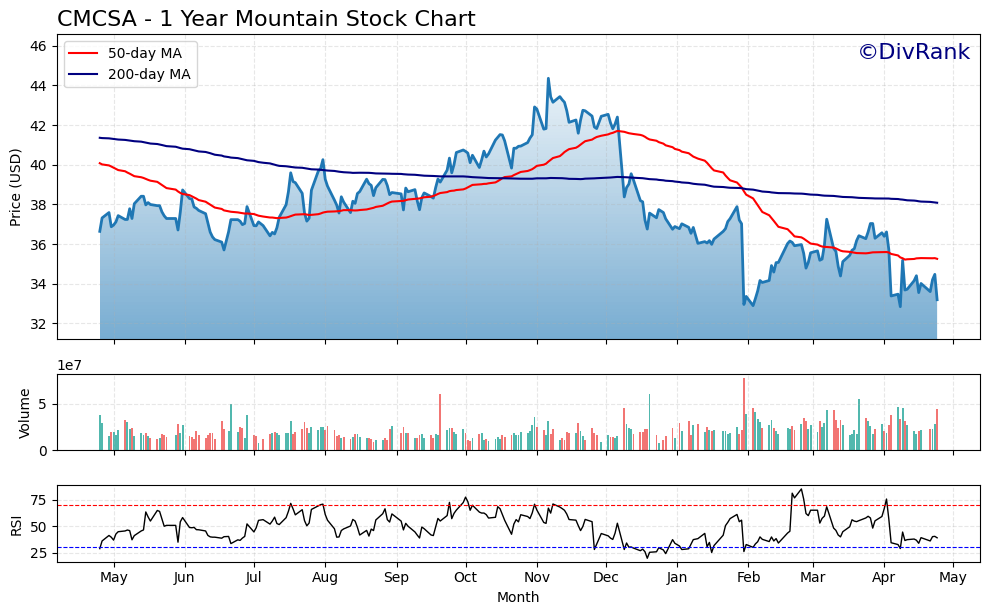The width and height of the screenshot is (989, 615).
Task: Click the 36 price tick label
Action: (x=38, y=245)
